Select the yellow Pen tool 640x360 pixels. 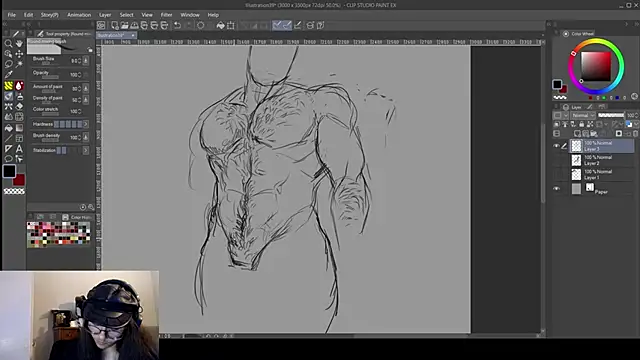point(8,86)
